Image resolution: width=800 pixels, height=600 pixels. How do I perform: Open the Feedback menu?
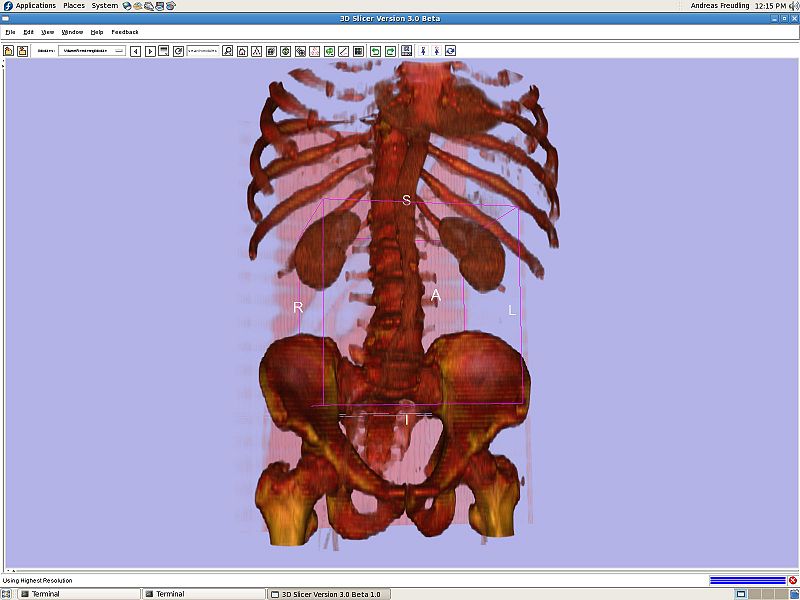125,32
